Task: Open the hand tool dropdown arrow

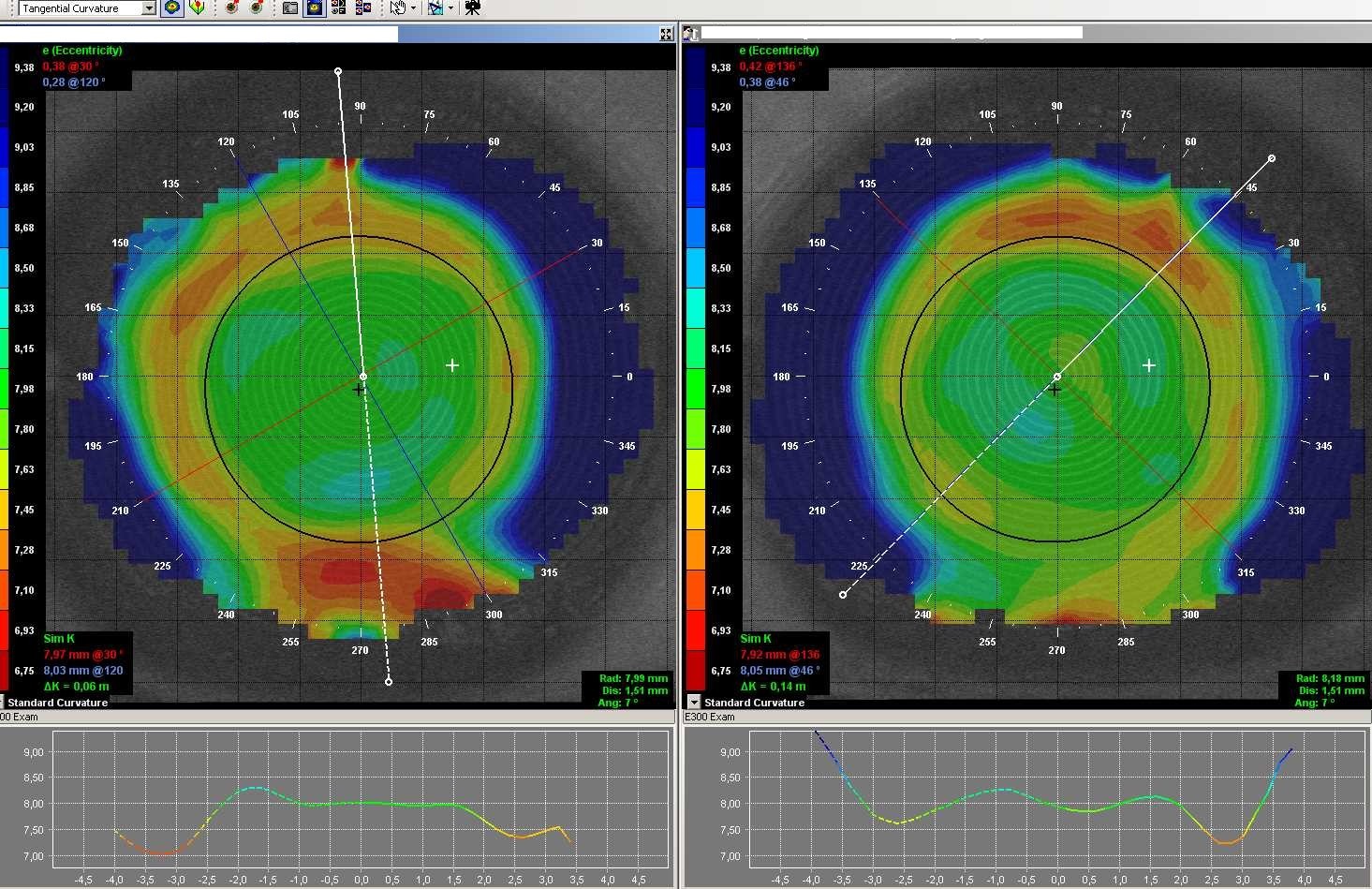Action: pos(412,8)
